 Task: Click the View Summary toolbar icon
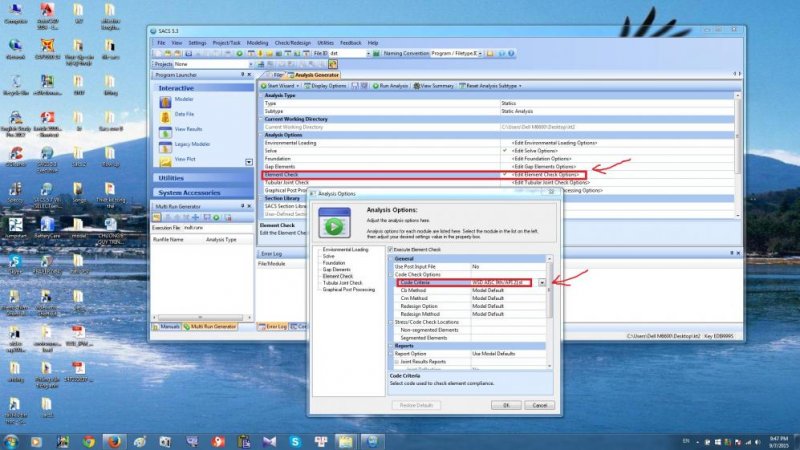click(416, 86)
